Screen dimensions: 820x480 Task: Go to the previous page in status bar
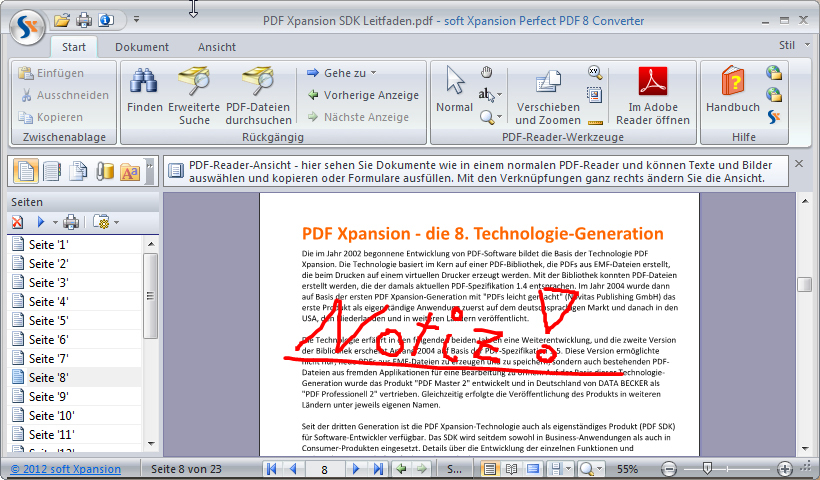pos(292,468)
